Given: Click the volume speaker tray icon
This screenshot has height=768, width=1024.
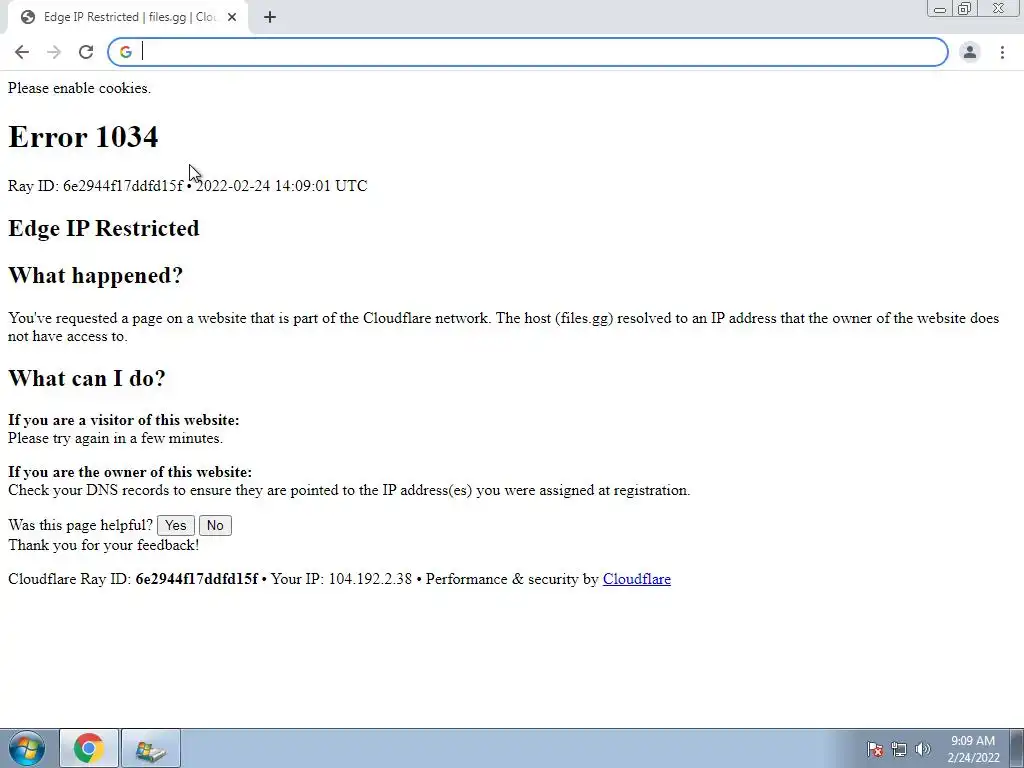Looking at the screenshot, I should [922, 749].
